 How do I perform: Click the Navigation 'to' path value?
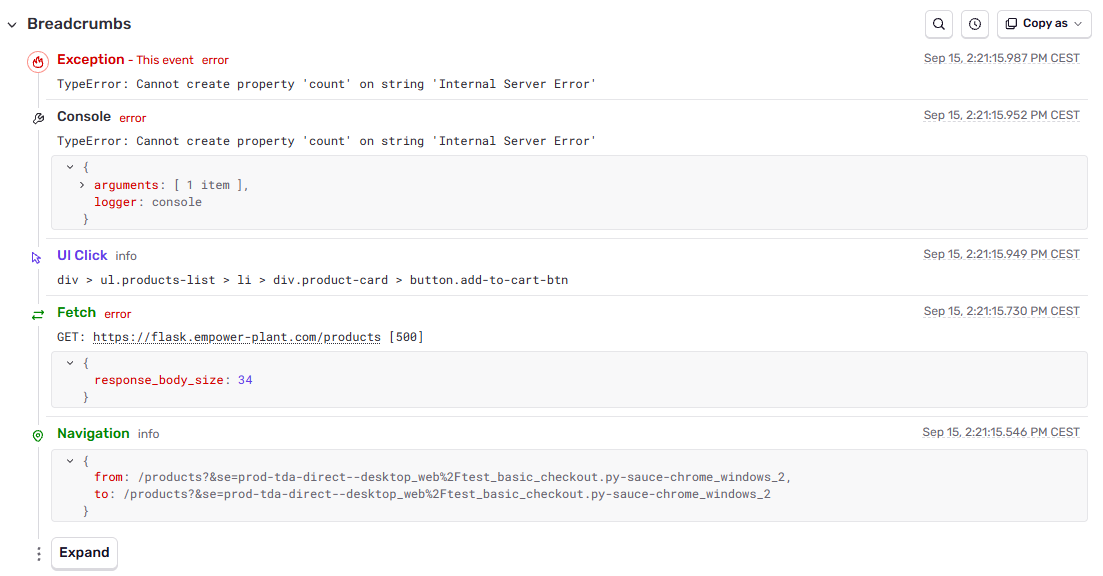[447, 494]
